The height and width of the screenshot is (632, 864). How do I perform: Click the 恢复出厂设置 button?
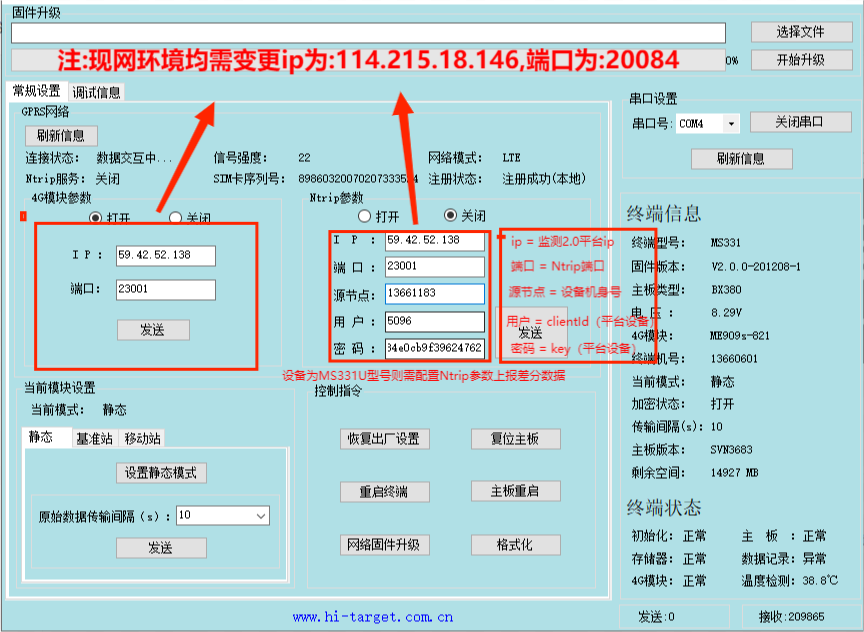click(x=382, y=439)
